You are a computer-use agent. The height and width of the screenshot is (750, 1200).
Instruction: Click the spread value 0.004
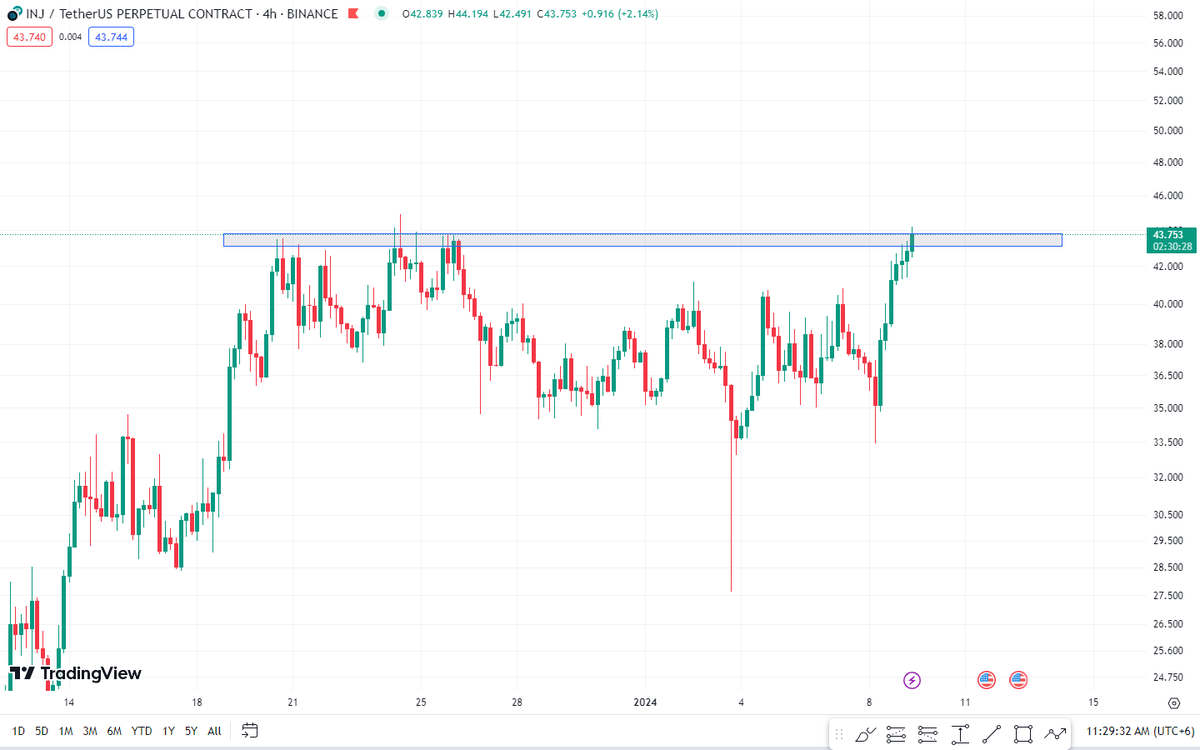click(x=70, y=37)
